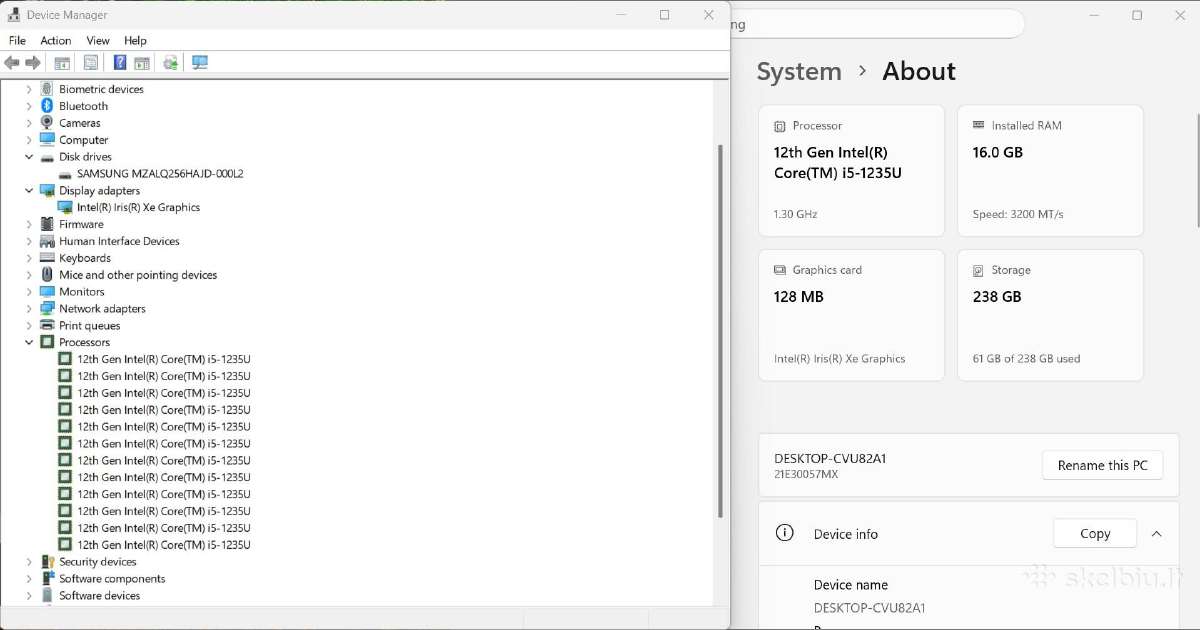
Task: Click the Copy button for Device info
Action: click(1095, 534)
